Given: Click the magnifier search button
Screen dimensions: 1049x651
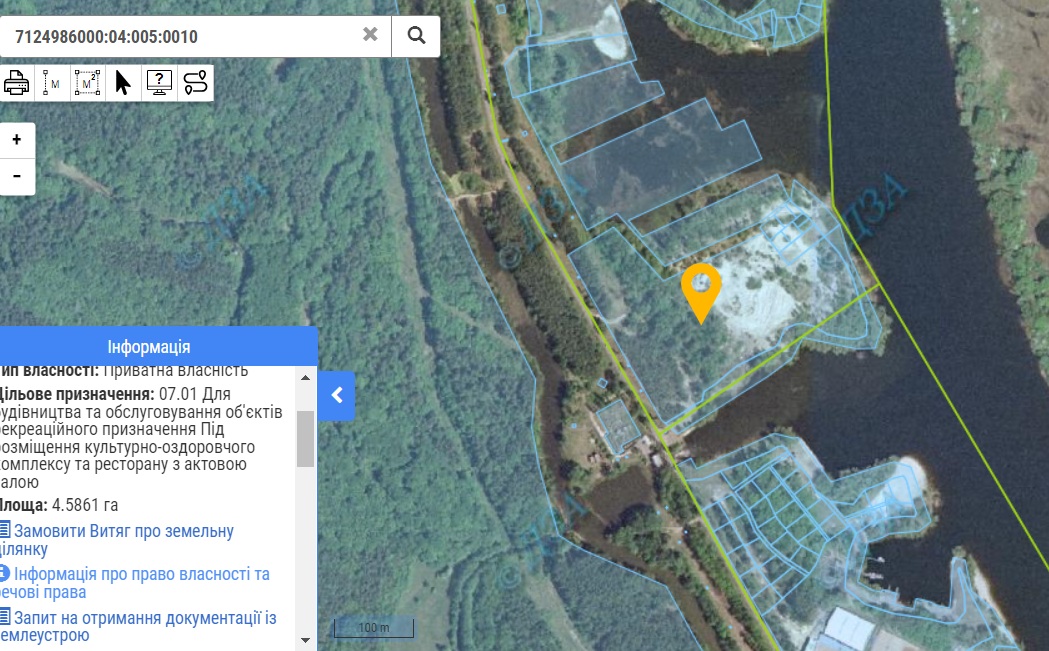Looking at the screenshot, I should [416, 36].
